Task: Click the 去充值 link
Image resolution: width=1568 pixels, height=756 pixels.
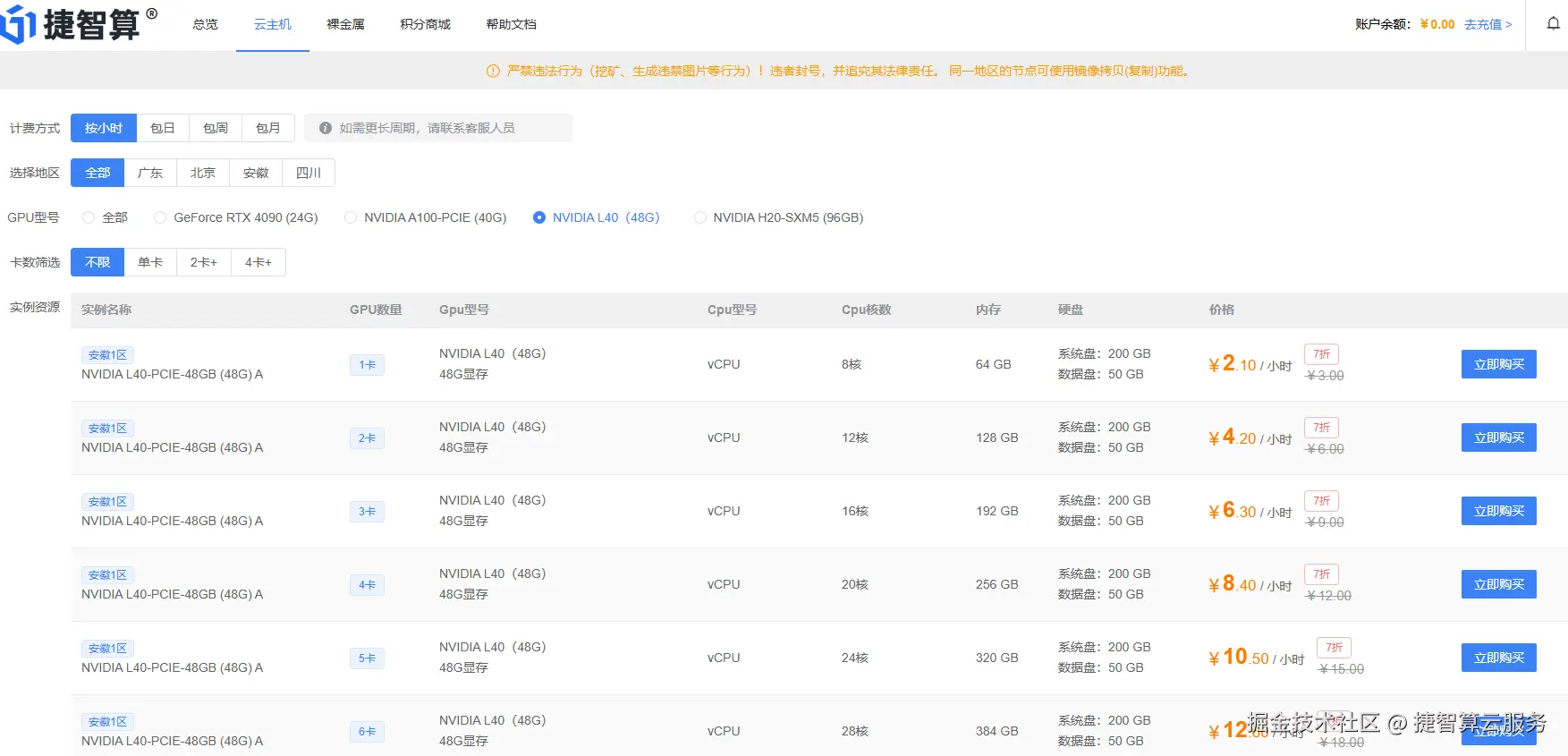Action: 1487,24
